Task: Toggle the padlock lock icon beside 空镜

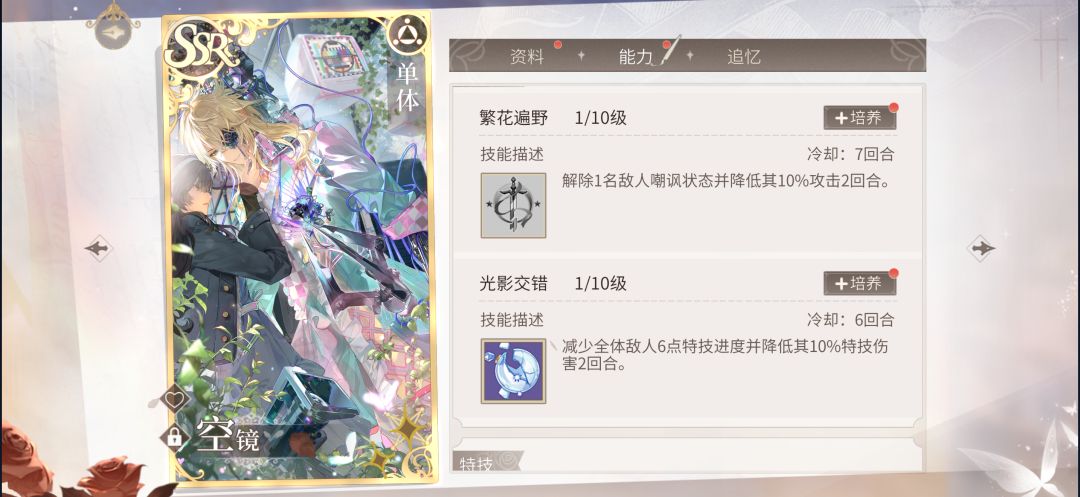Action: (x=174, y=436)
